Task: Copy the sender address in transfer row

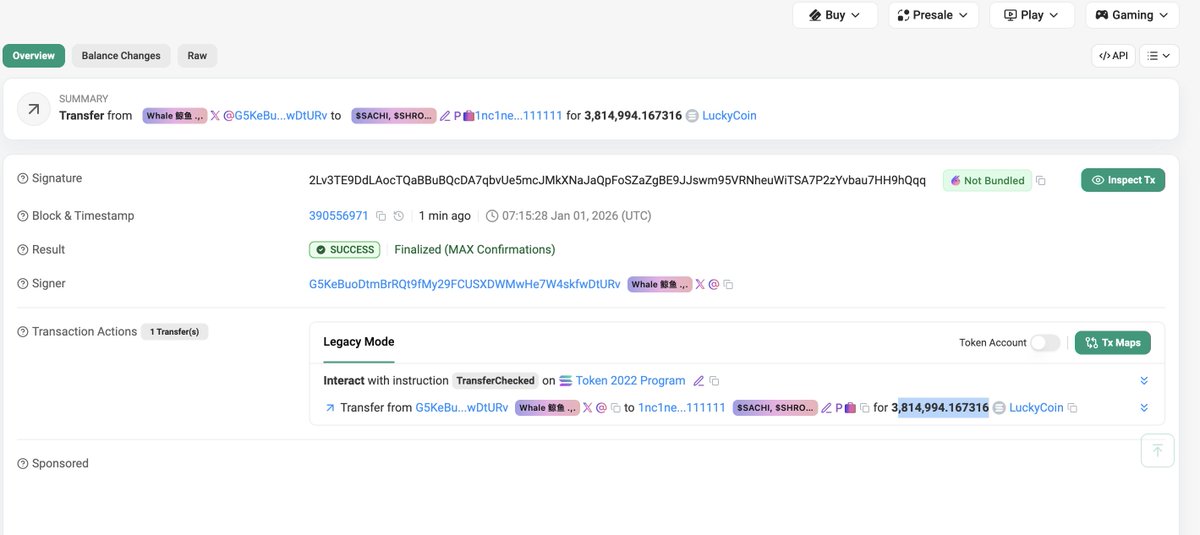Action: point(615,408)
